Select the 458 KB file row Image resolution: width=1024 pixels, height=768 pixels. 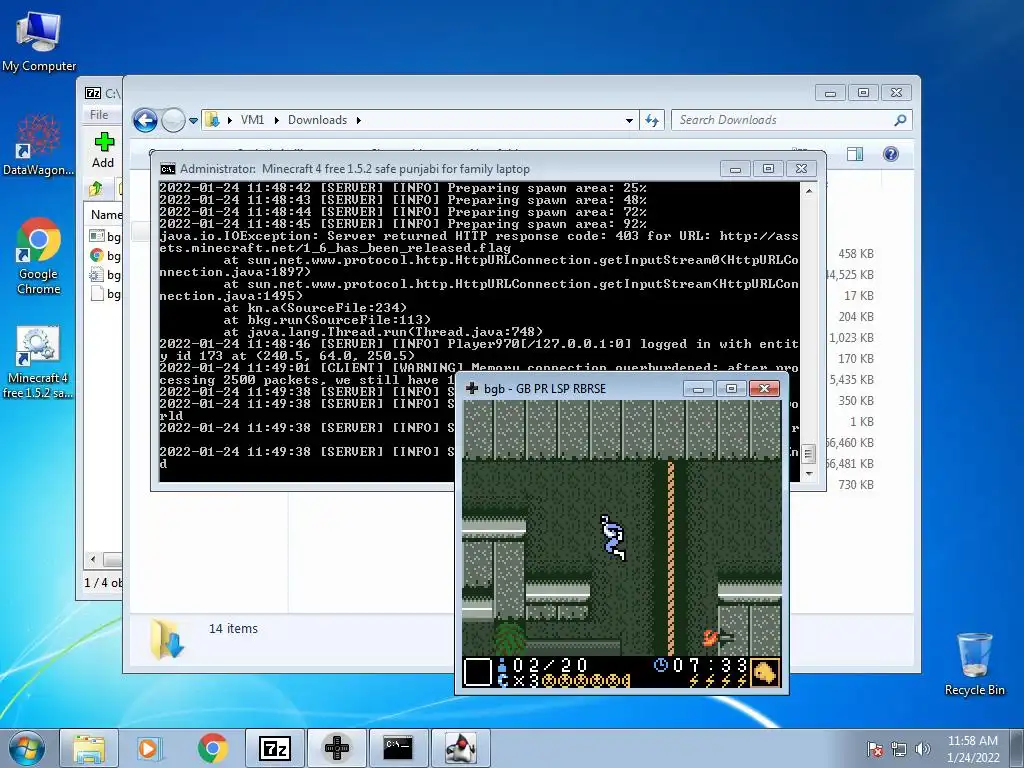tap(856, 254)
